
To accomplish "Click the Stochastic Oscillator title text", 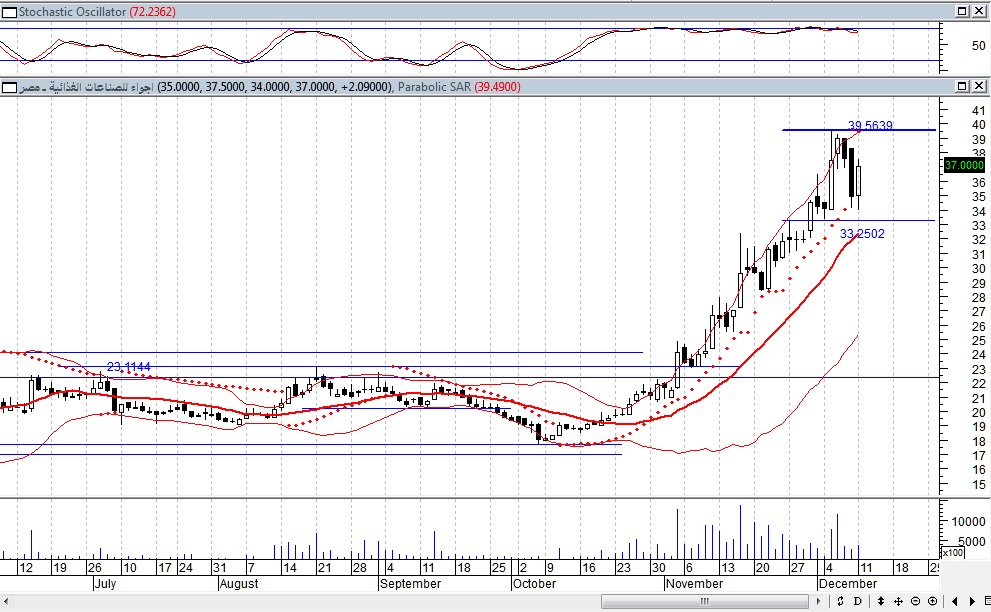I will pos(72,11).
